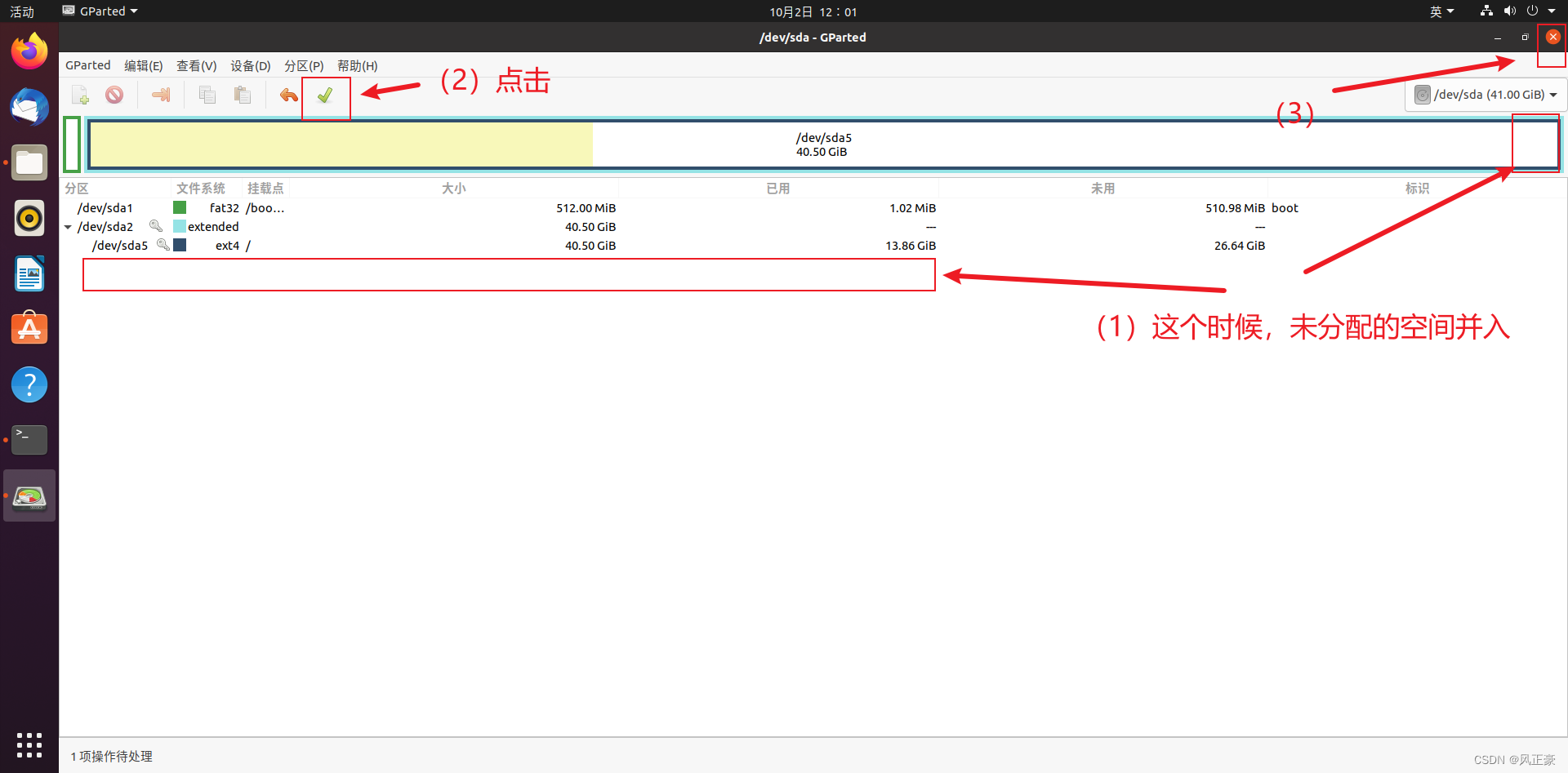The height and width of the screenshot is (773, 1568).
Task: Open the 帮助(H) menu
Action: click(358, 65)
